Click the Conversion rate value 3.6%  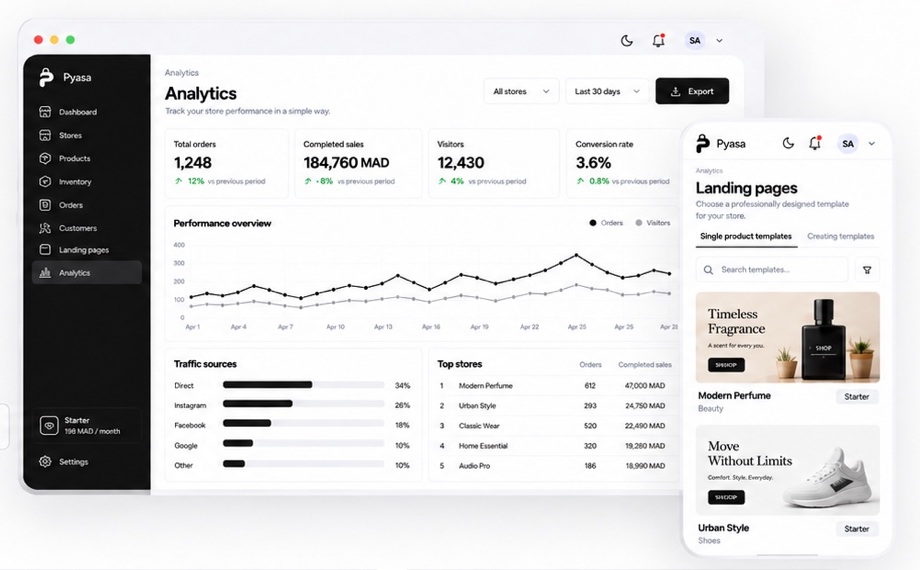593,163
